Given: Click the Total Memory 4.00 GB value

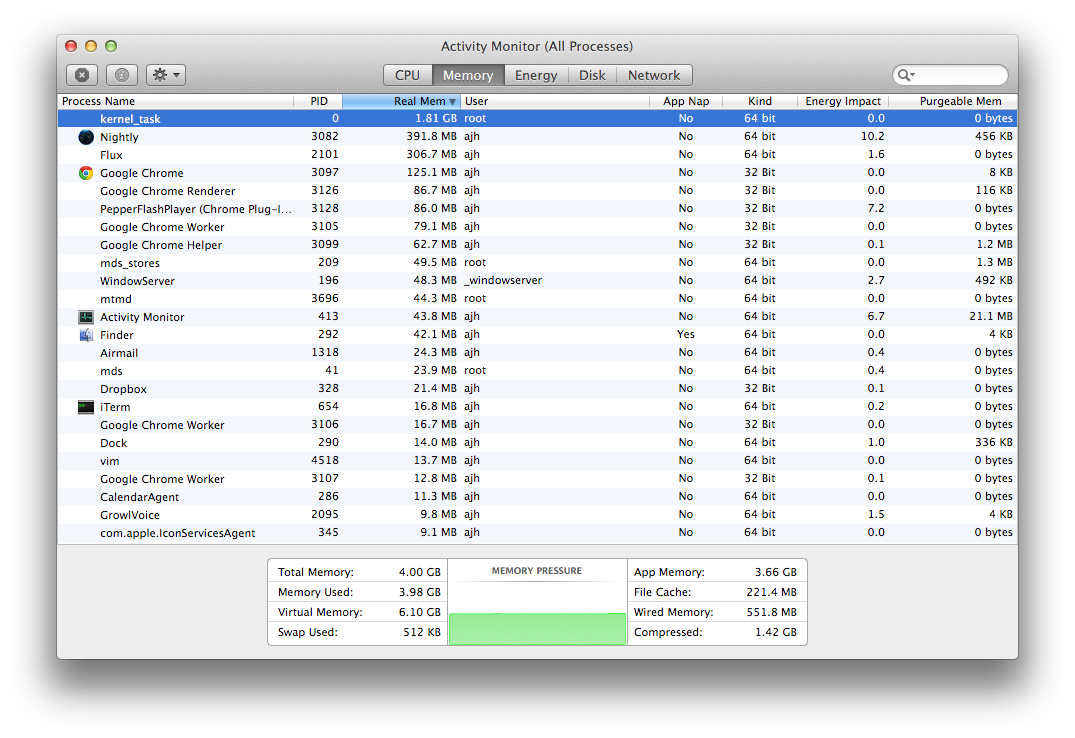Looking at the screenshot, I should [420, 572].
